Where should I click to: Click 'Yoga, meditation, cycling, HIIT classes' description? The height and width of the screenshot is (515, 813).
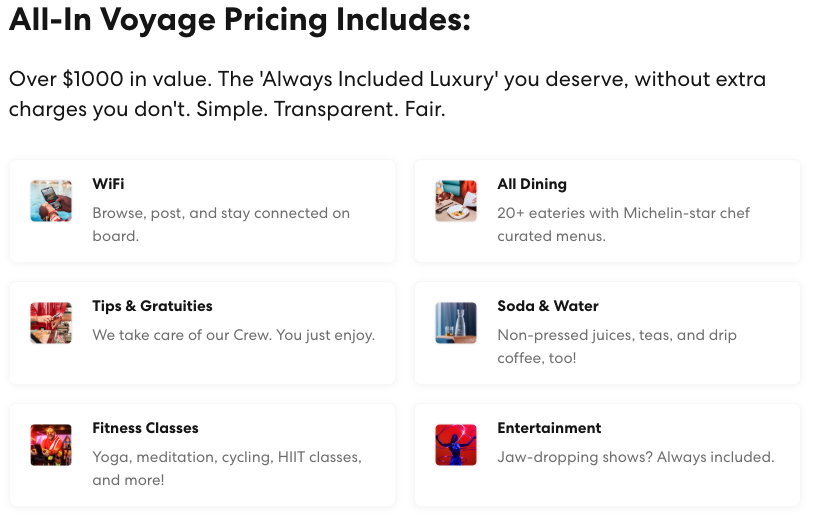click(227, 468)
